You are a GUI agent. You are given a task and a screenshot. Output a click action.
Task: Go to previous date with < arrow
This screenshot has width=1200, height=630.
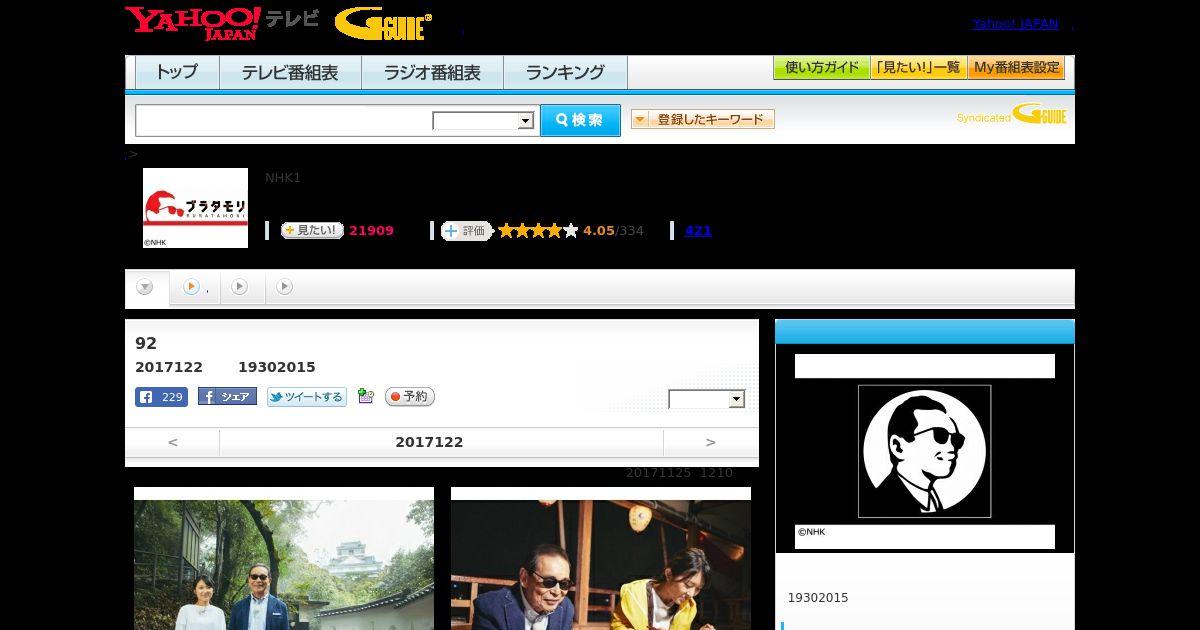coord(172,442)
